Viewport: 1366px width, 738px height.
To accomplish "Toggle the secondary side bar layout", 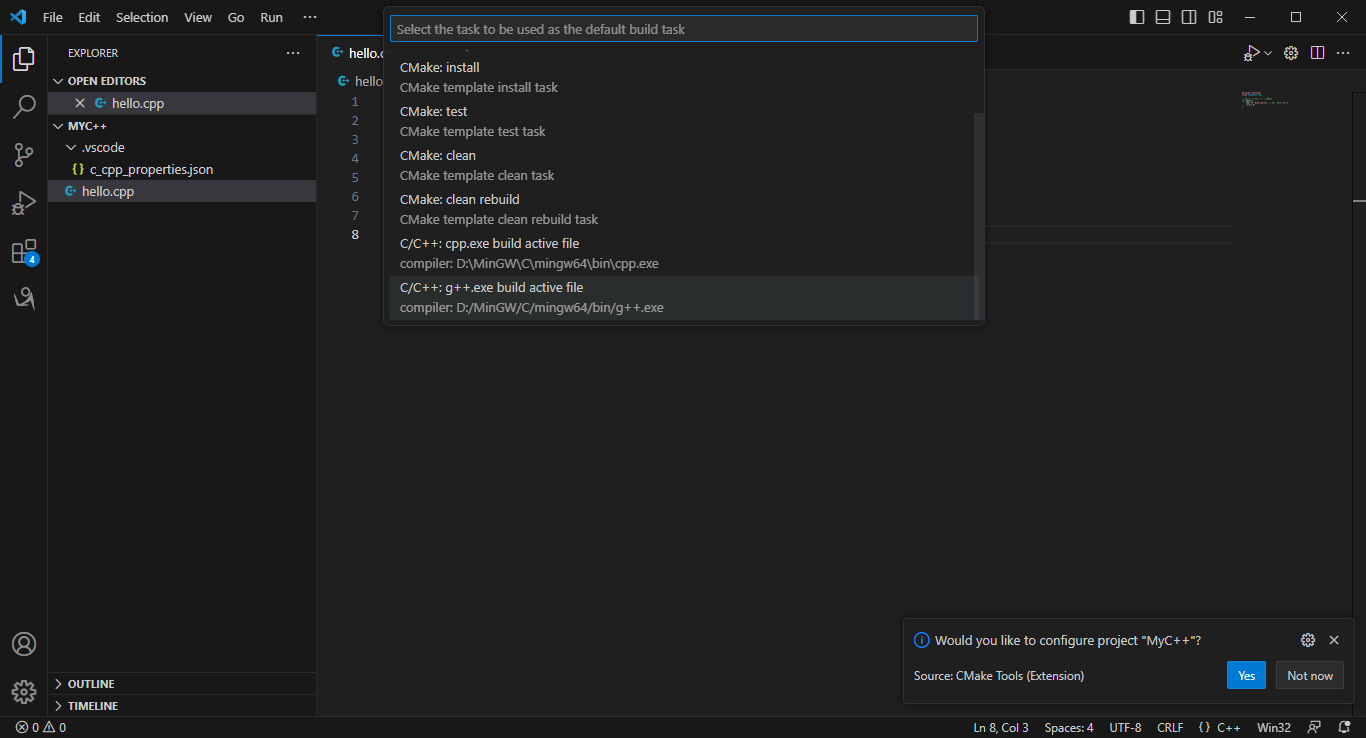I will 1189,17.
